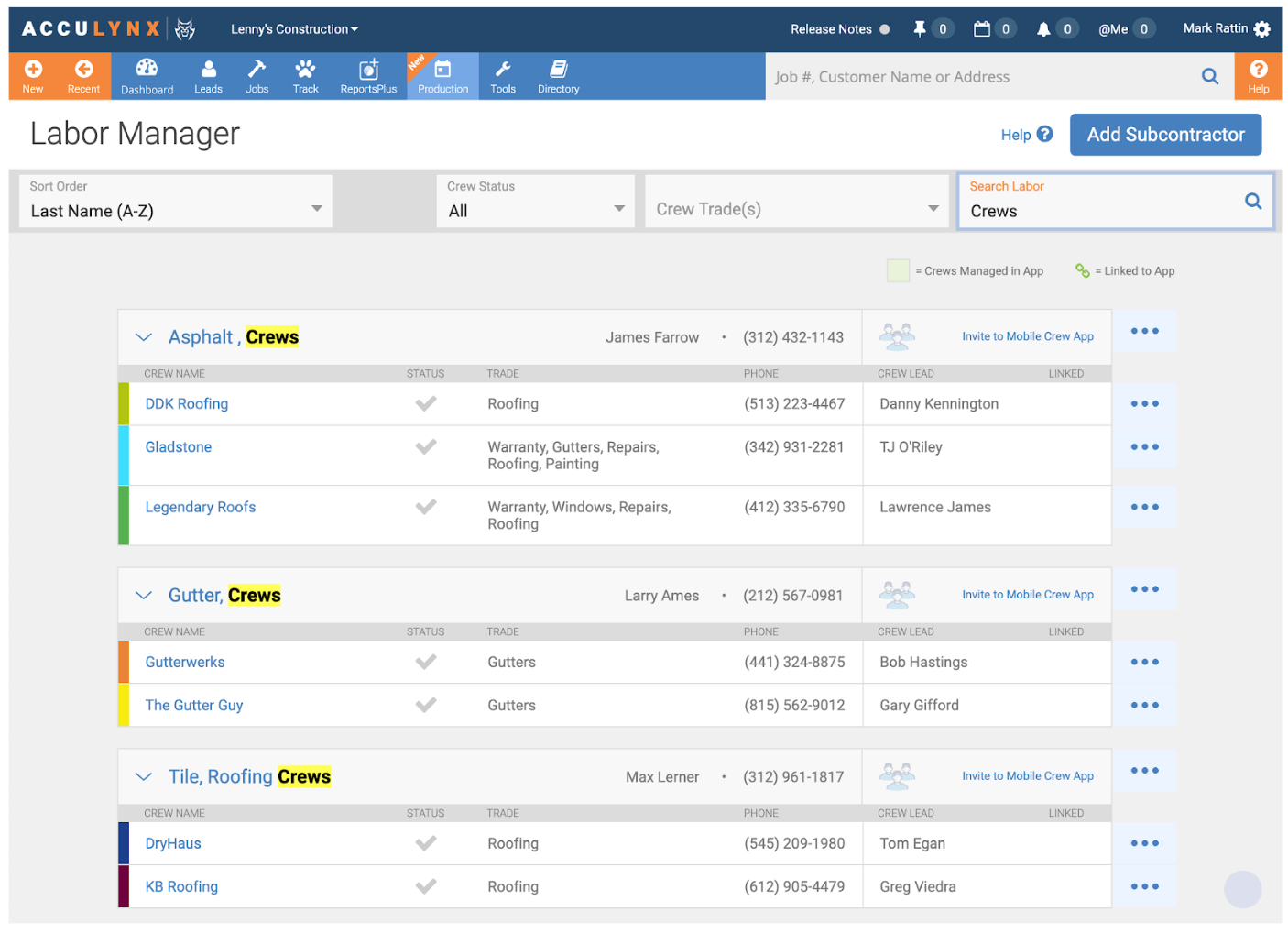
Task: Open more options for Gutterwerks row
Action: pyautogui.click(x=1144, y=663)
